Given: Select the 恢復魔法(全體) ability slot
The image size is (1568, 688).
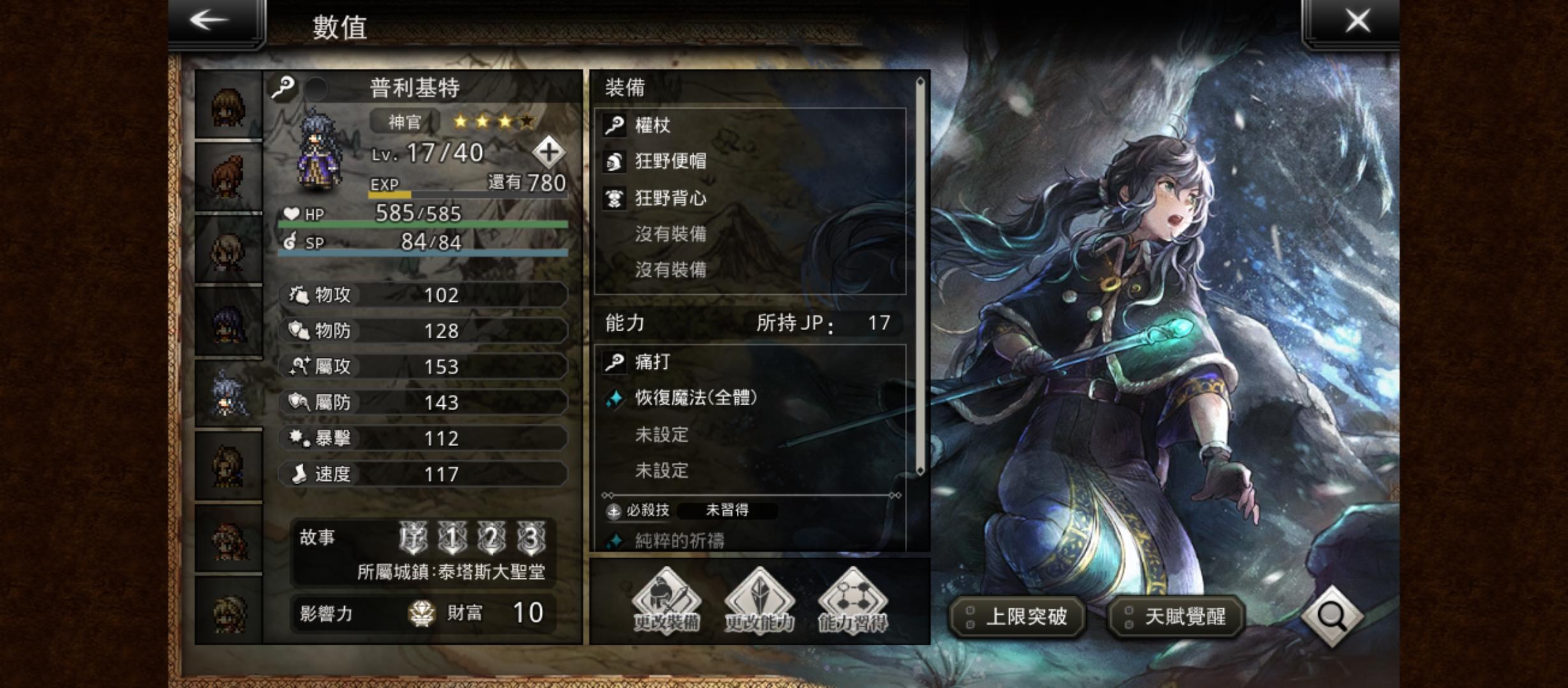Looking at the screenshot, I should pyautogui.click(x=750, y=398).
